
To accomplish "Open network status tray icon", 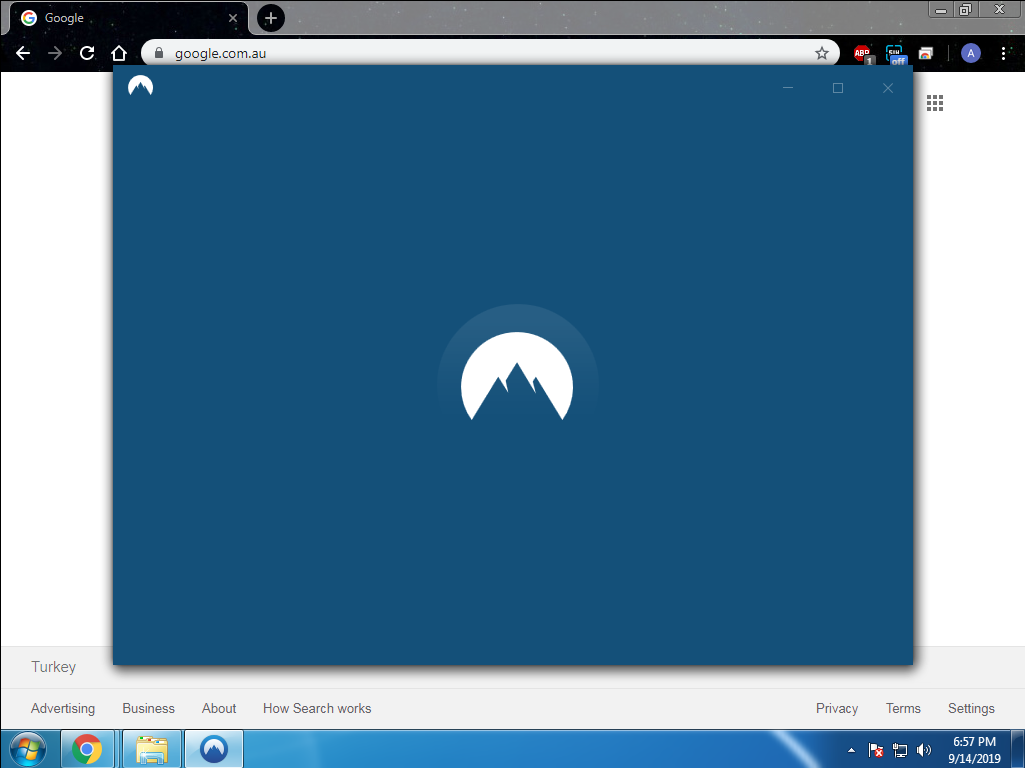I will (x=900, y=750).
